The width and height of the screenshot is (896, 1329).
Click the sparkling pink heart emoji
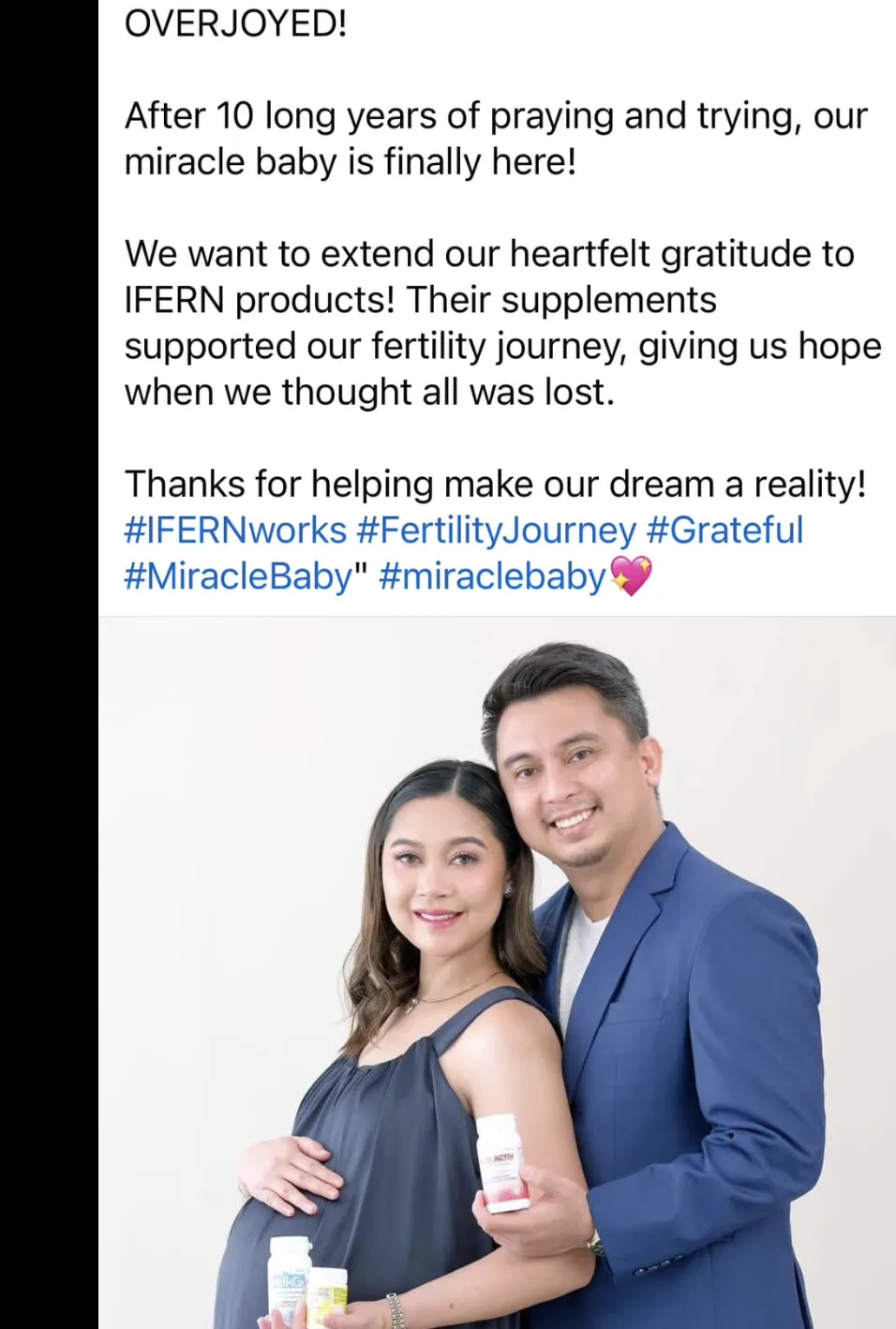pos(631,575)
